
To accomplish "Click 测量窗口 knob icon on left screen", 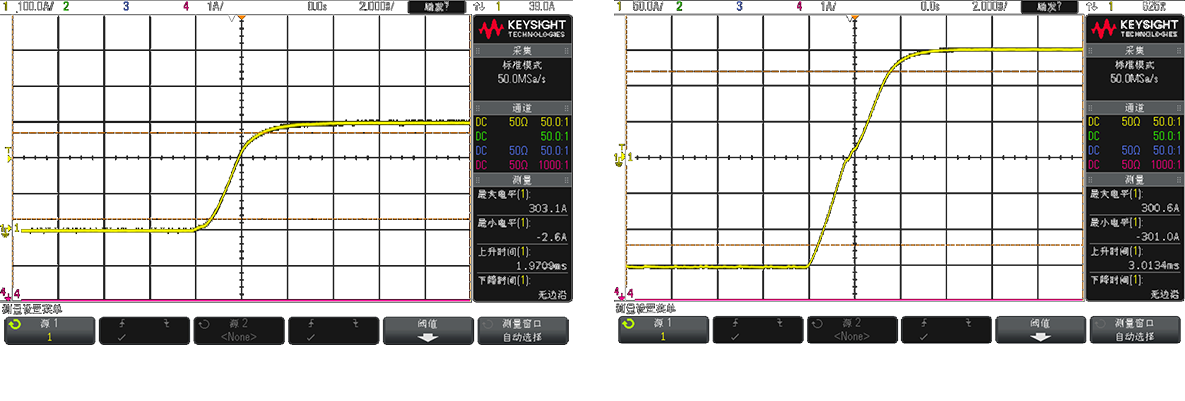I will coord(485,323).
